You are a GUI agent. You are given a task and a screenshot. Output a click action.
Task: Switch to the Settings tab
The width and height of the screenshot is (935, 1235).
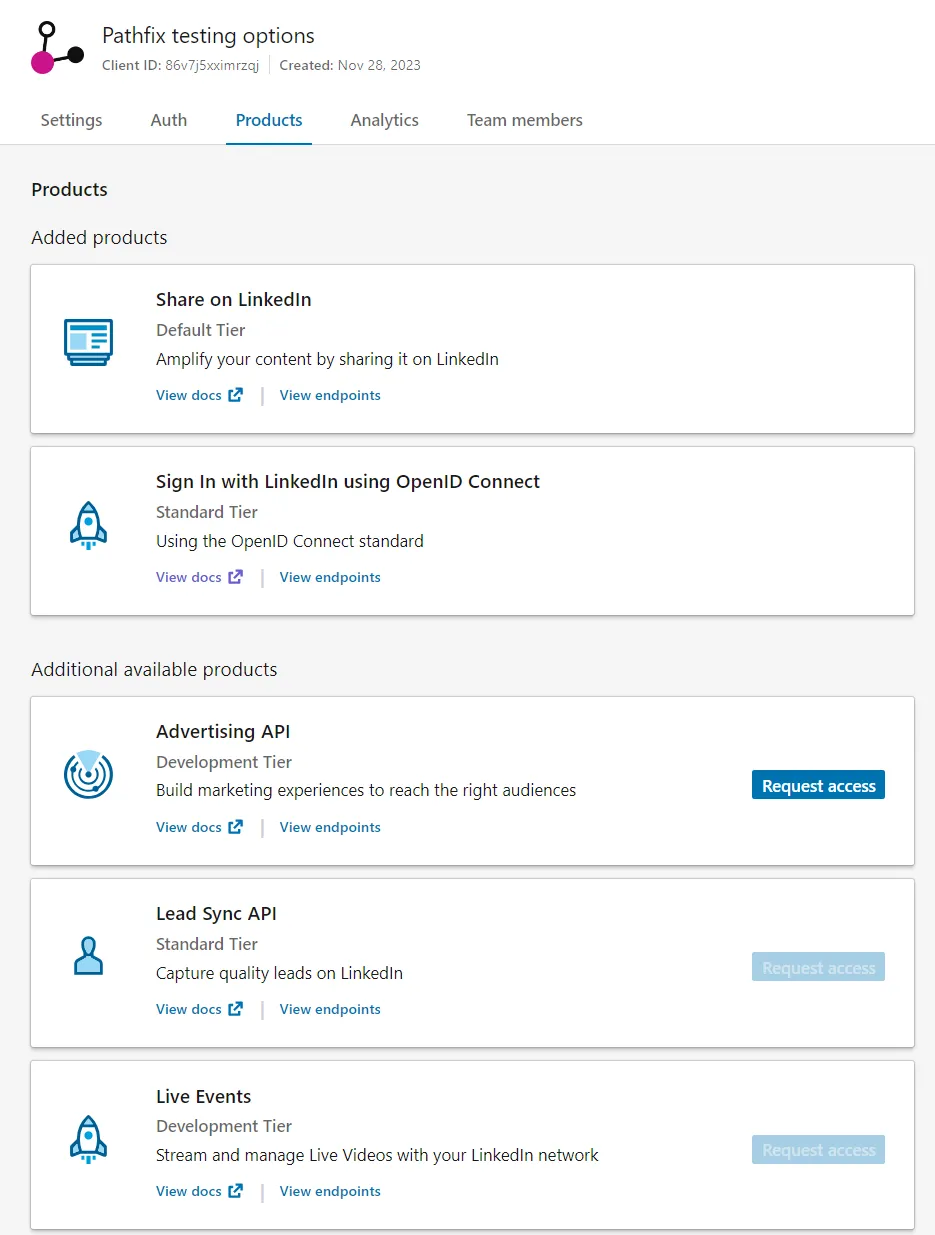point(71,120)
